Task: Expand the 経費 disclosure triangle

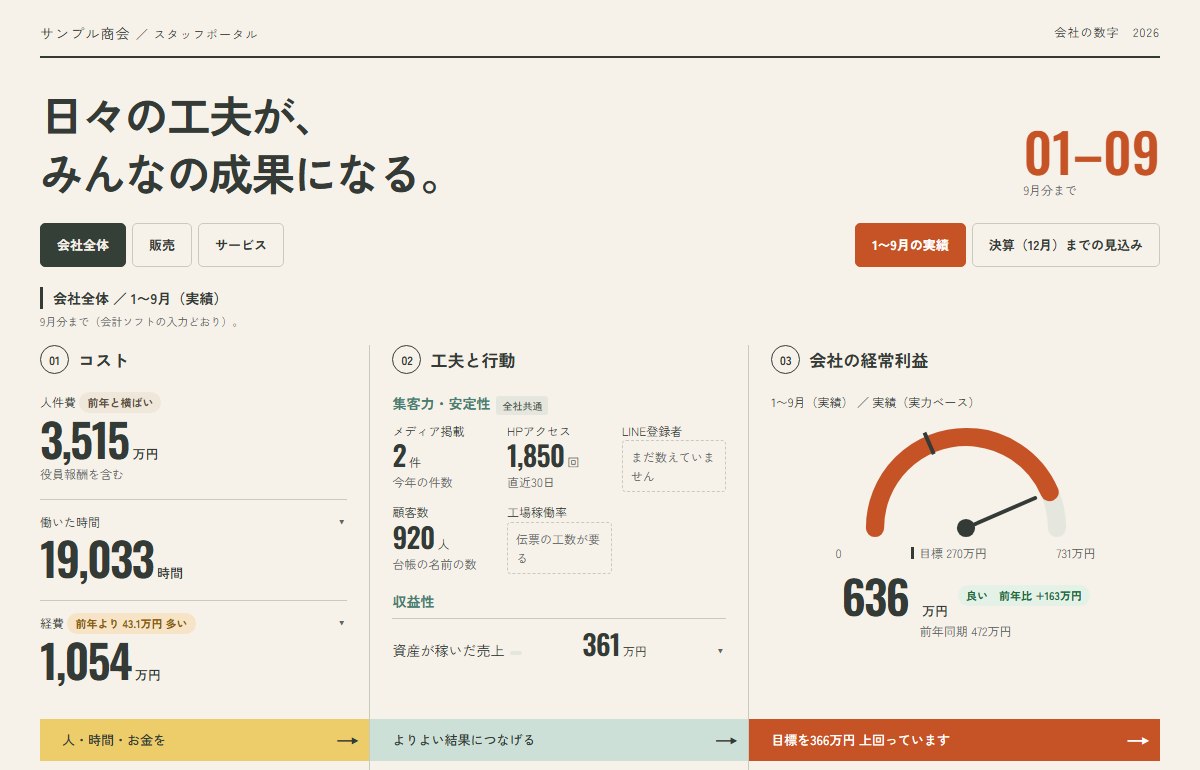Action: point(341,623)
